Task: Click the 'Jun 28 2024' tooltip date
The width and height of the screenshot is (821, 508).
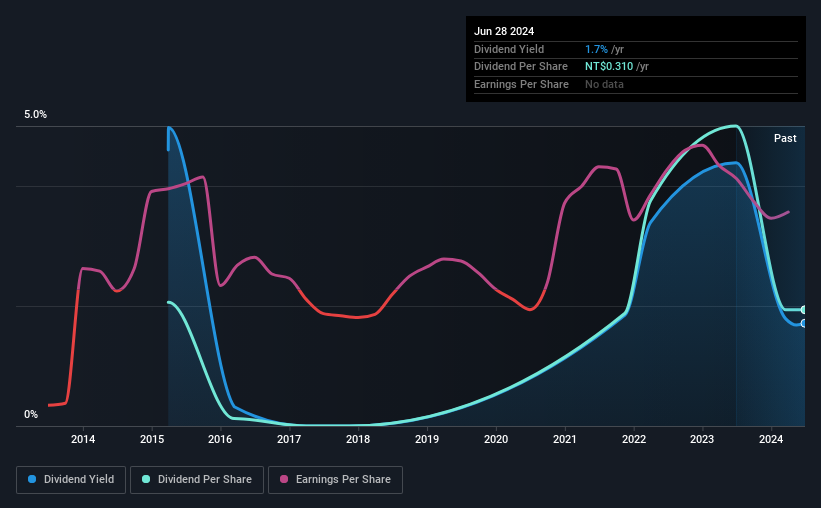Action: (504, 31)
